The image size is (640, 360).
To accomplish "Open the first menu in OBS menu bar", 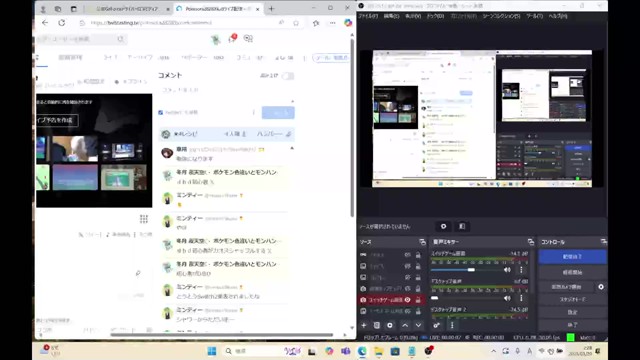I will coord(368,16).
